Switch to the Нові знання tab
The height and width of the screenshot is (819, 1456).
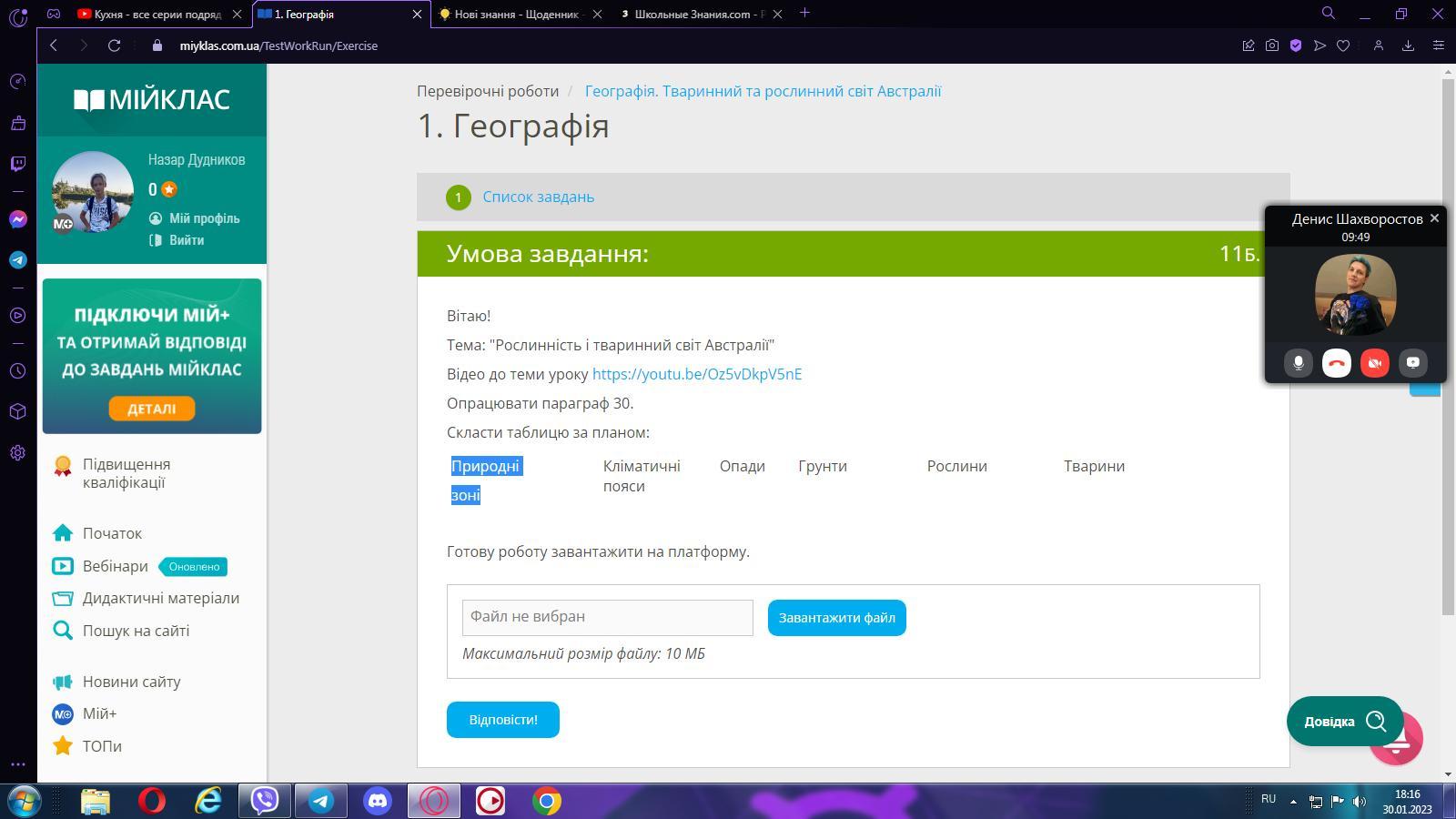coord(515,14)
